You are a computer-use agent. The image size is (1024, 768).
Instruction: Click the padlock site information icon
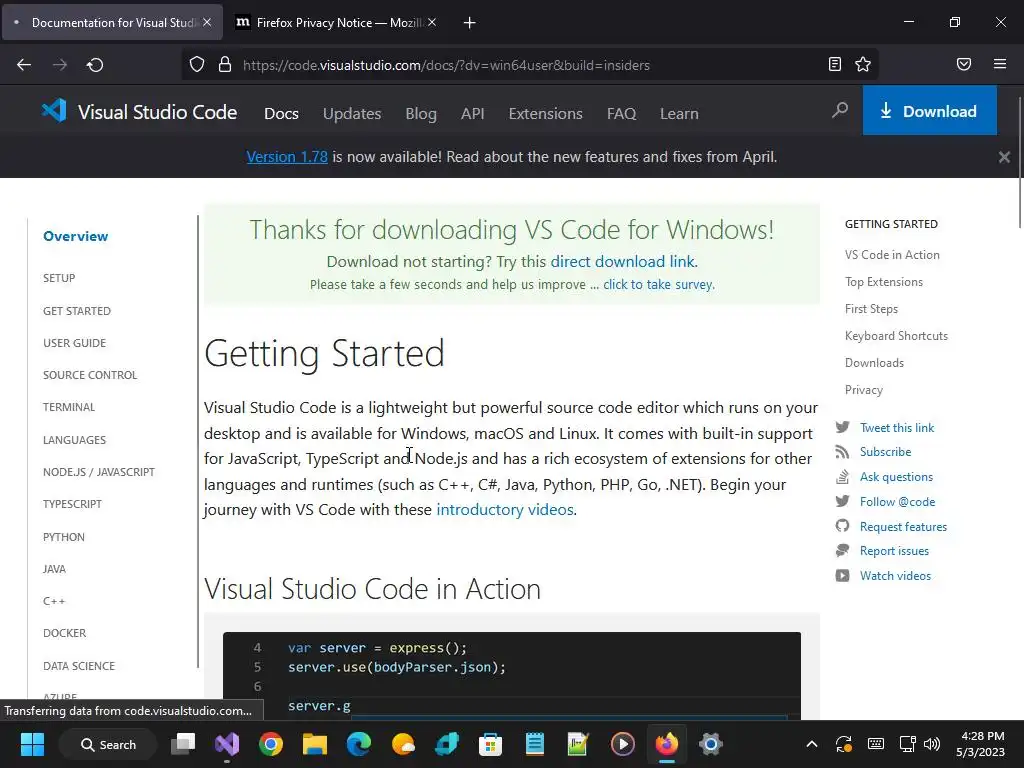coord(225,64)
